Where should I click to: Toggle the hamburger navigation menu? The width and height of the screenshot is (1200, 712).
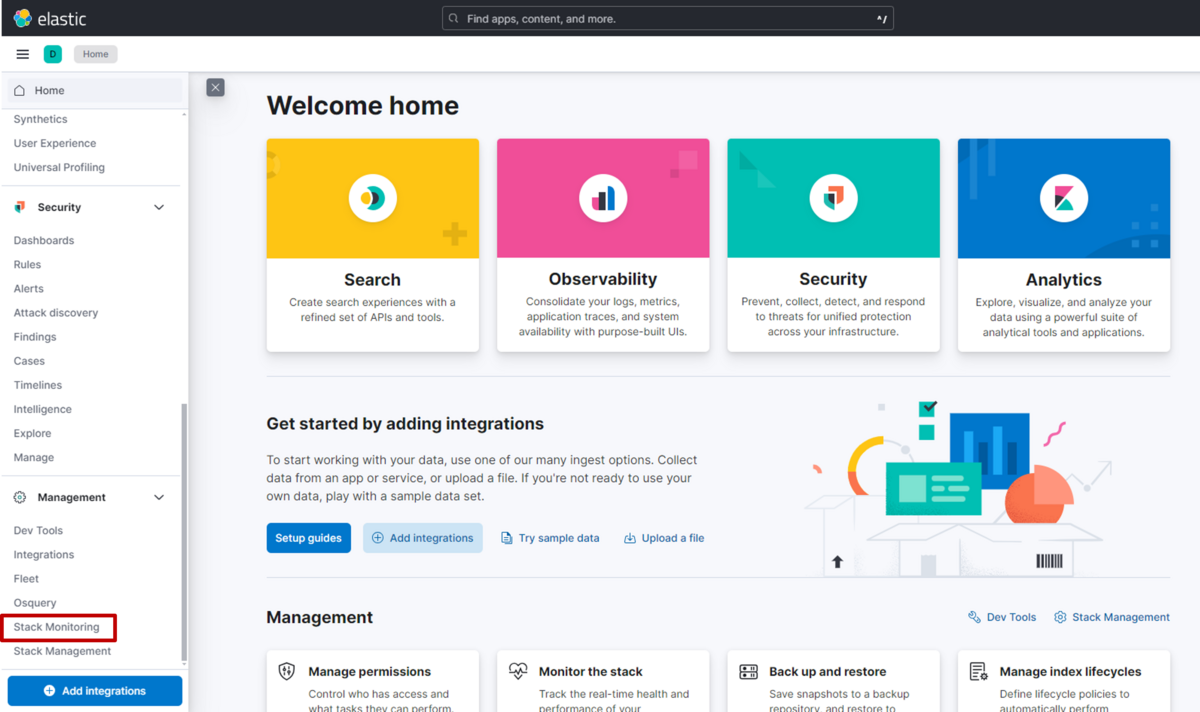click(22, 54)
